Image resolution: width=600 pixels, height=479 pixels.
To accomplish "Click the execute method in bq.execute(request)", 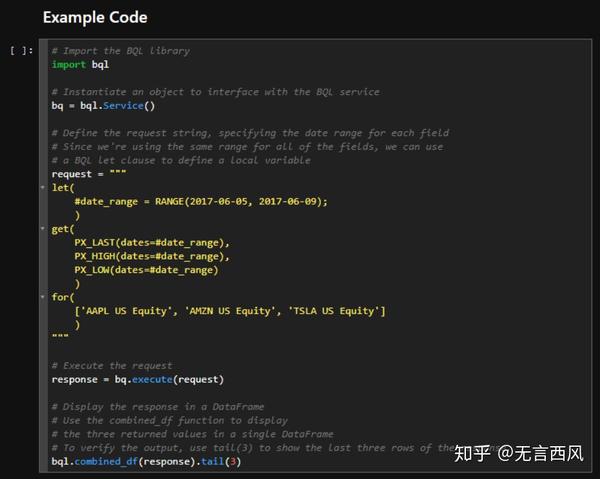I will (x=152, y=380).
